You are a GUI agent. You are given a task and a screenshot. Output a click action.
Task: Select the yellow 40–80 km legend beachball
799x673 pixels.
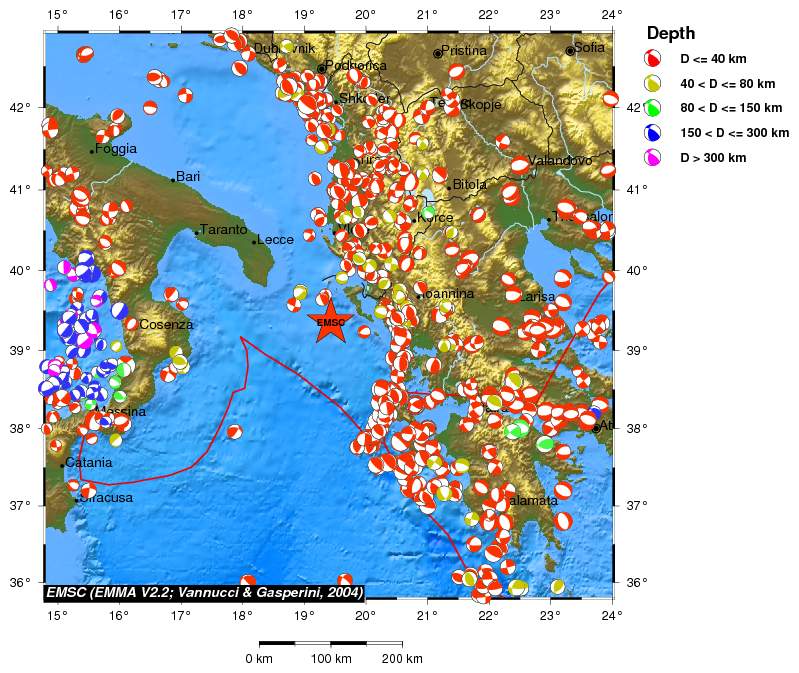click(x=653, y=84)
